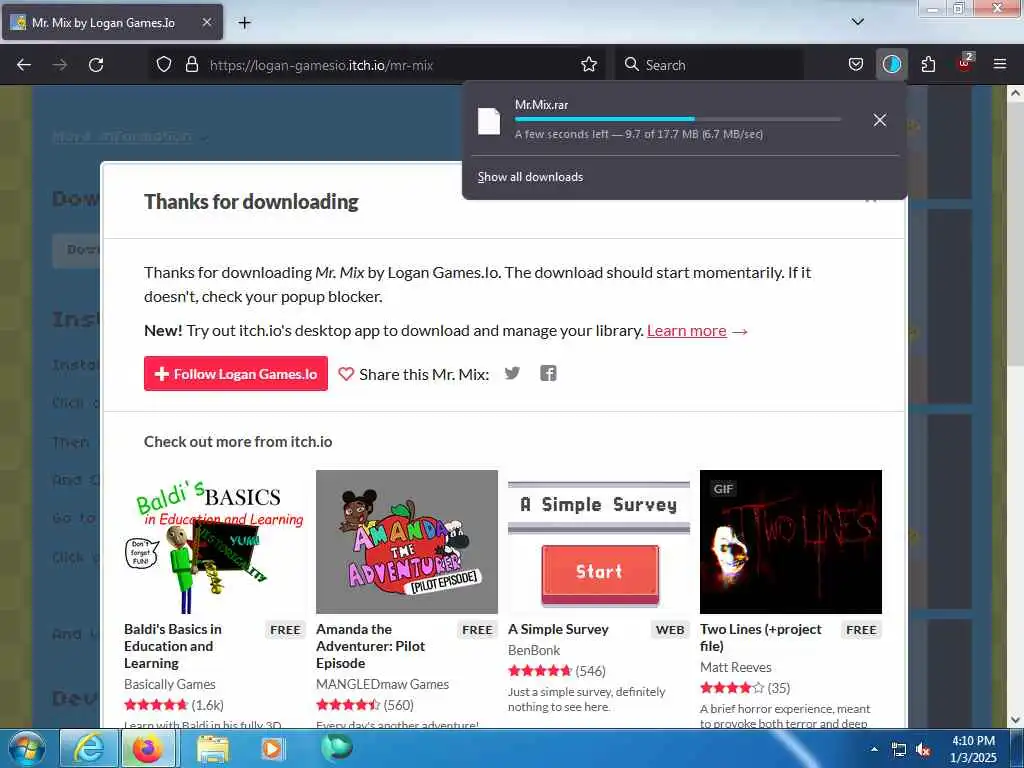List all tabs dropdown arrow

point(857,22)
